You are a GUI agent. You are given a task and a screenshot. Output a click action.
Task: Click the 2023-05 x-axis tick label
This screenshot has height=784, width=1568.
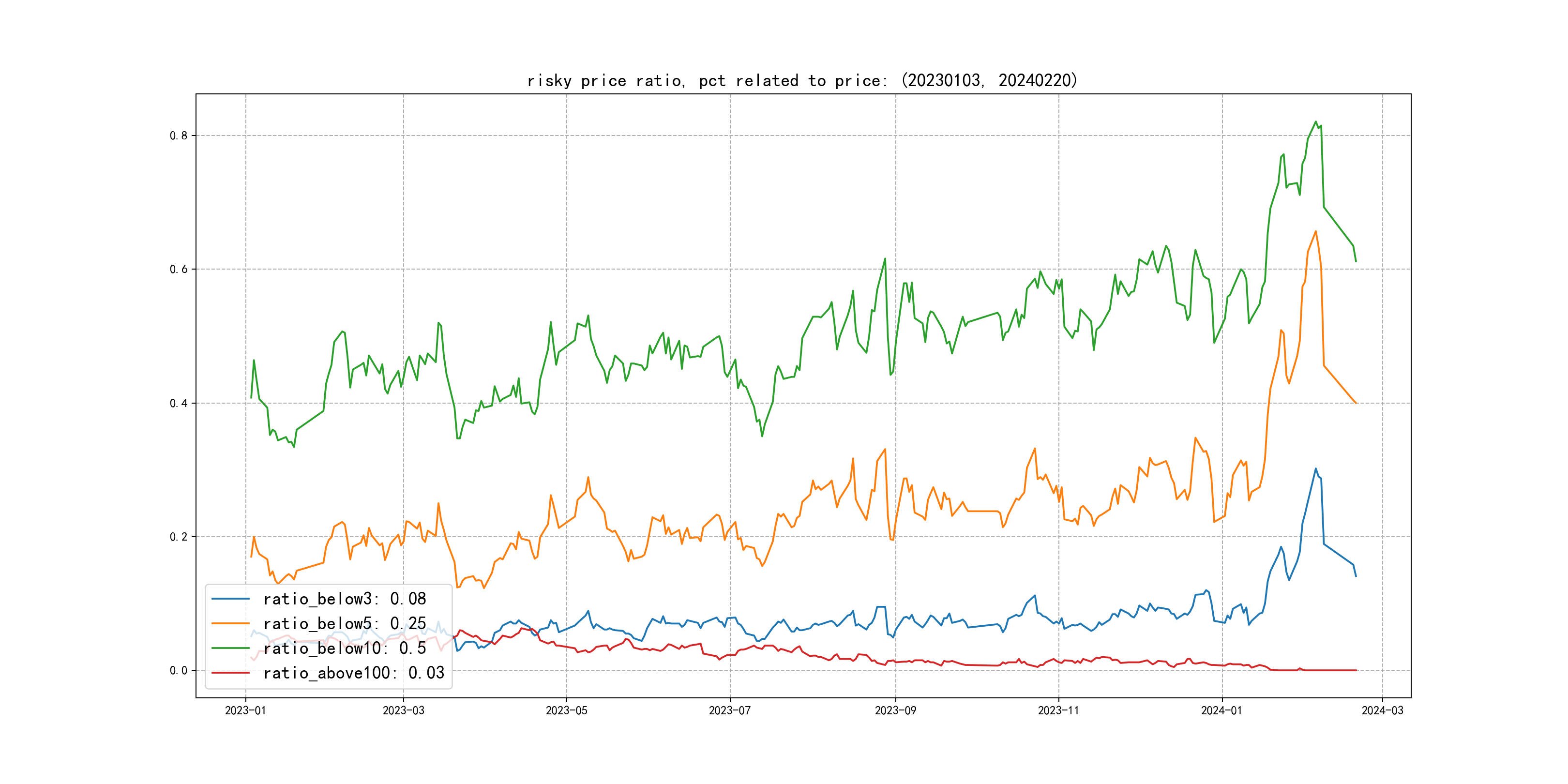click(566, 710)
